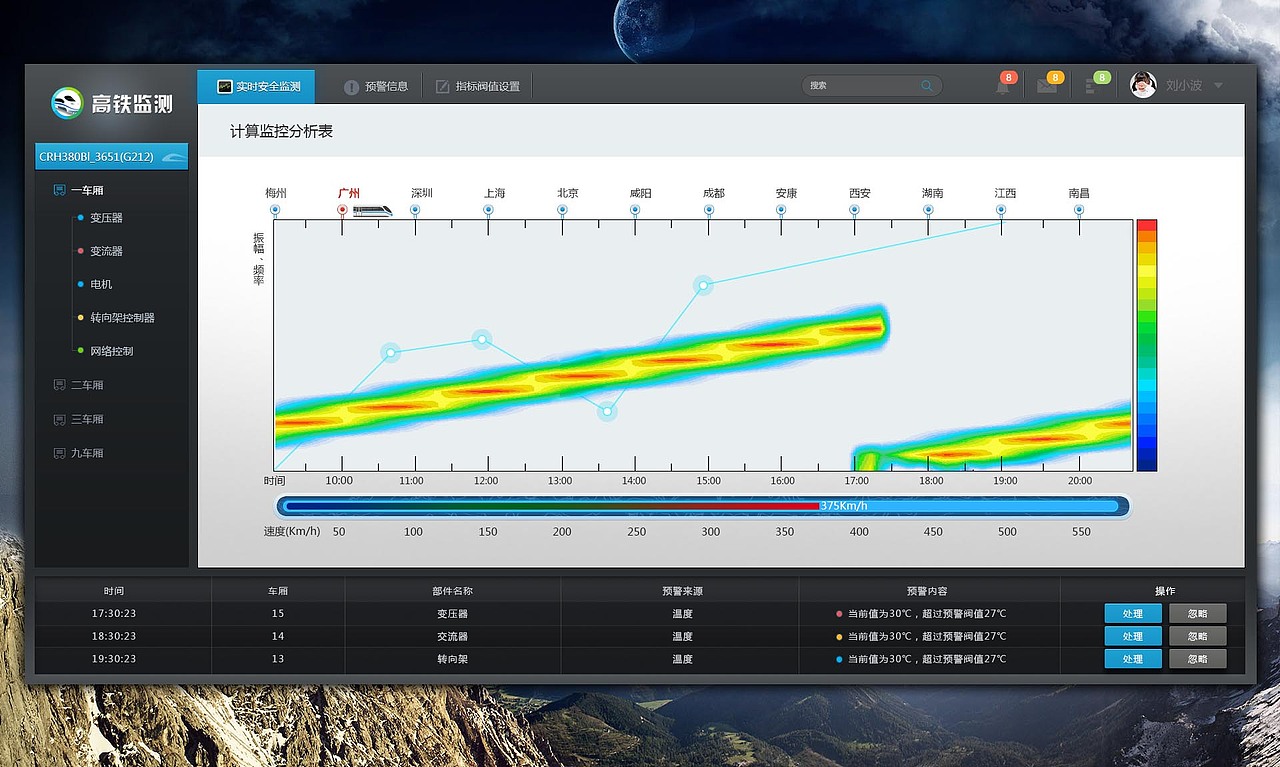Open the mail envelope messages icon

[x=1046, y=86]
